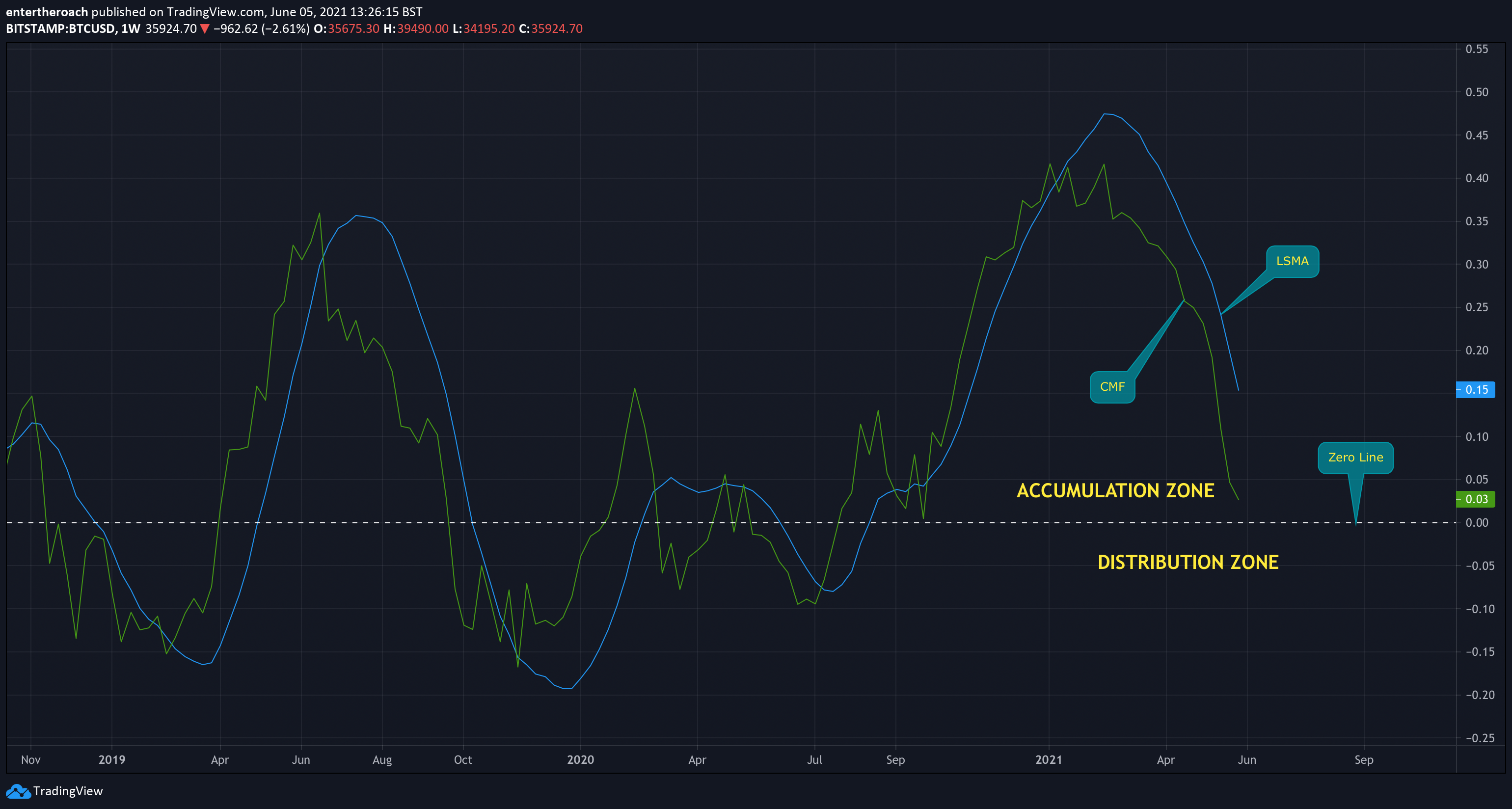Click the close value C:35924.70
Screen dimensions: 1512x809
tap(551, 29)
